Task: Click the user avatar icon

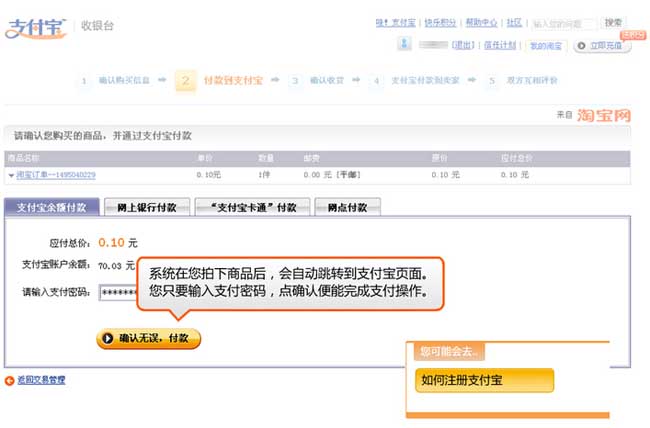Action: pos(405,43)
